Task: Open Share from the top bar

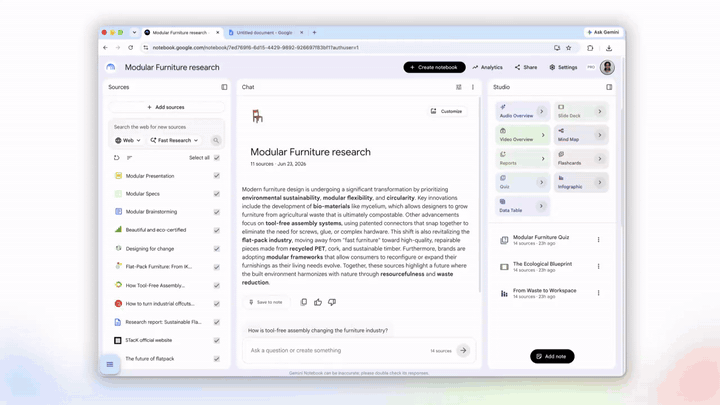Action: point(526,68)
